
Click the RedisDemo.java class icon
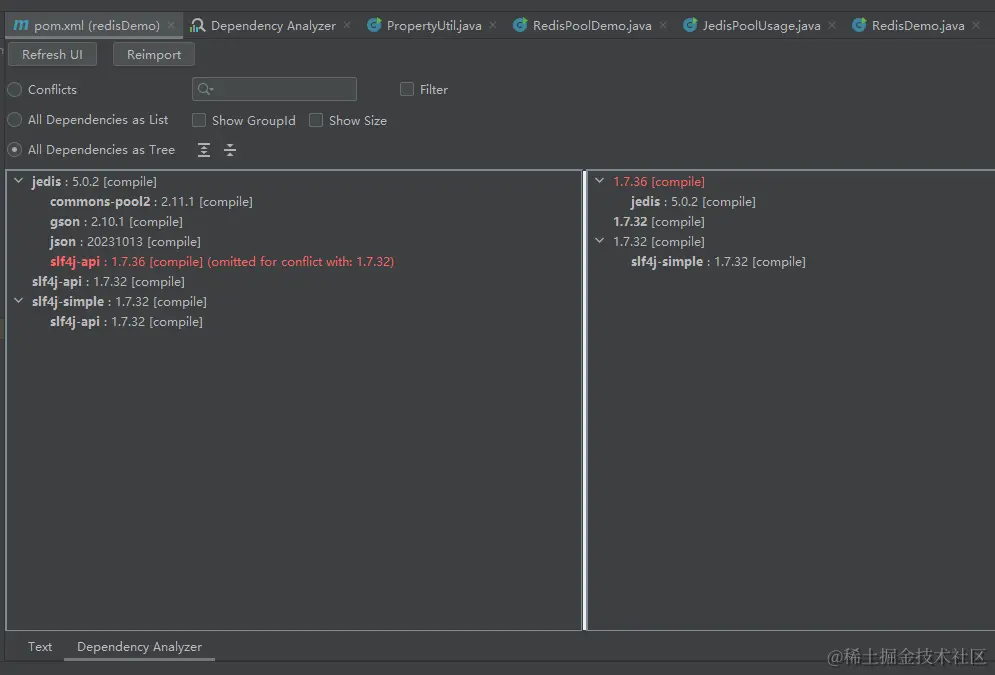(859, 25)
